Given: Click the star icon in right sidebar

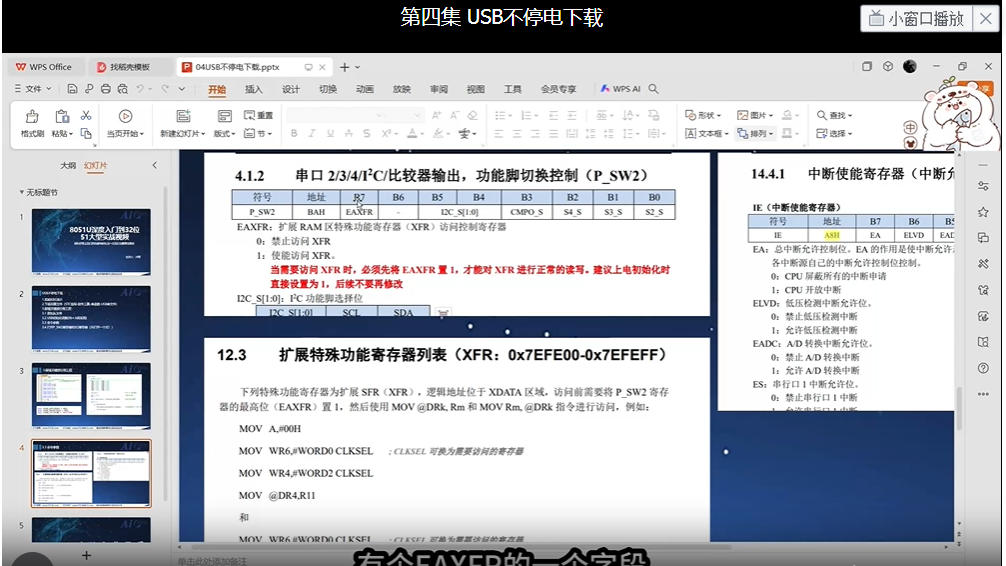Looking at the screenshot, I should (983, 212).
